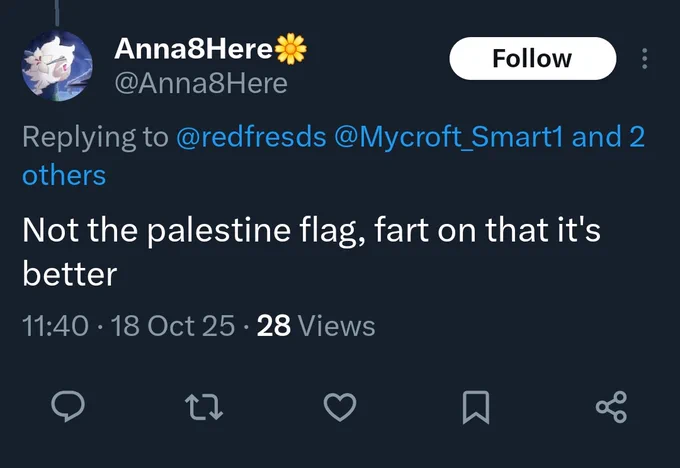Click the 'Replying to' label
This screenshot has height=468, width=680.
click(x=95, y=137)
